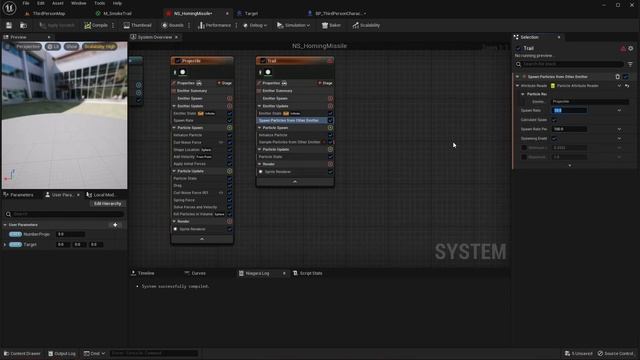Toggle Spring Force module checkbox
The width and height of the screenshot is (640, 360).
coord(229,200)
